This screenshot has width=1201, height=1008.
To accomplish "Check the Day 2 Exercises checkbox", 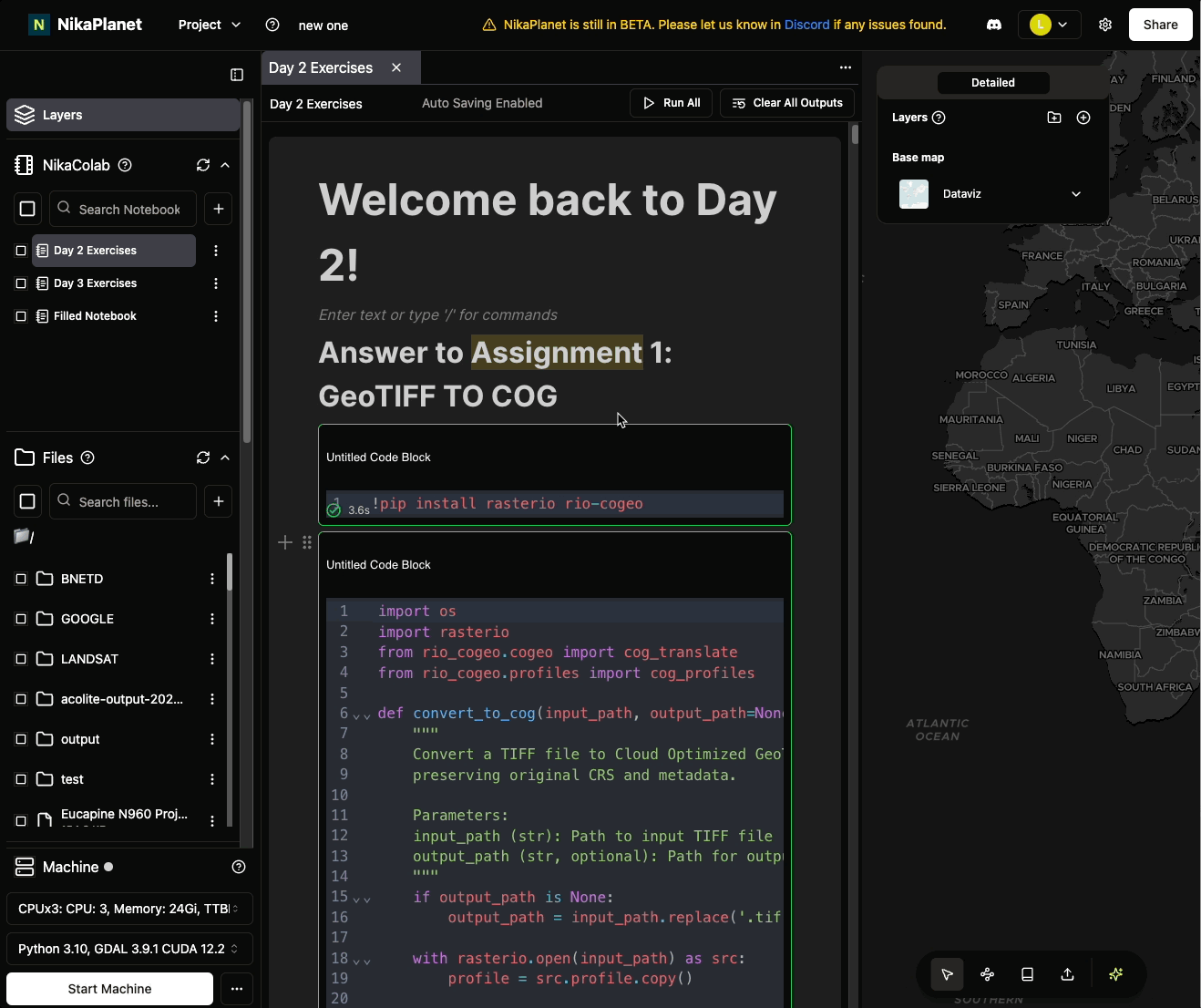I will point(21,251).
